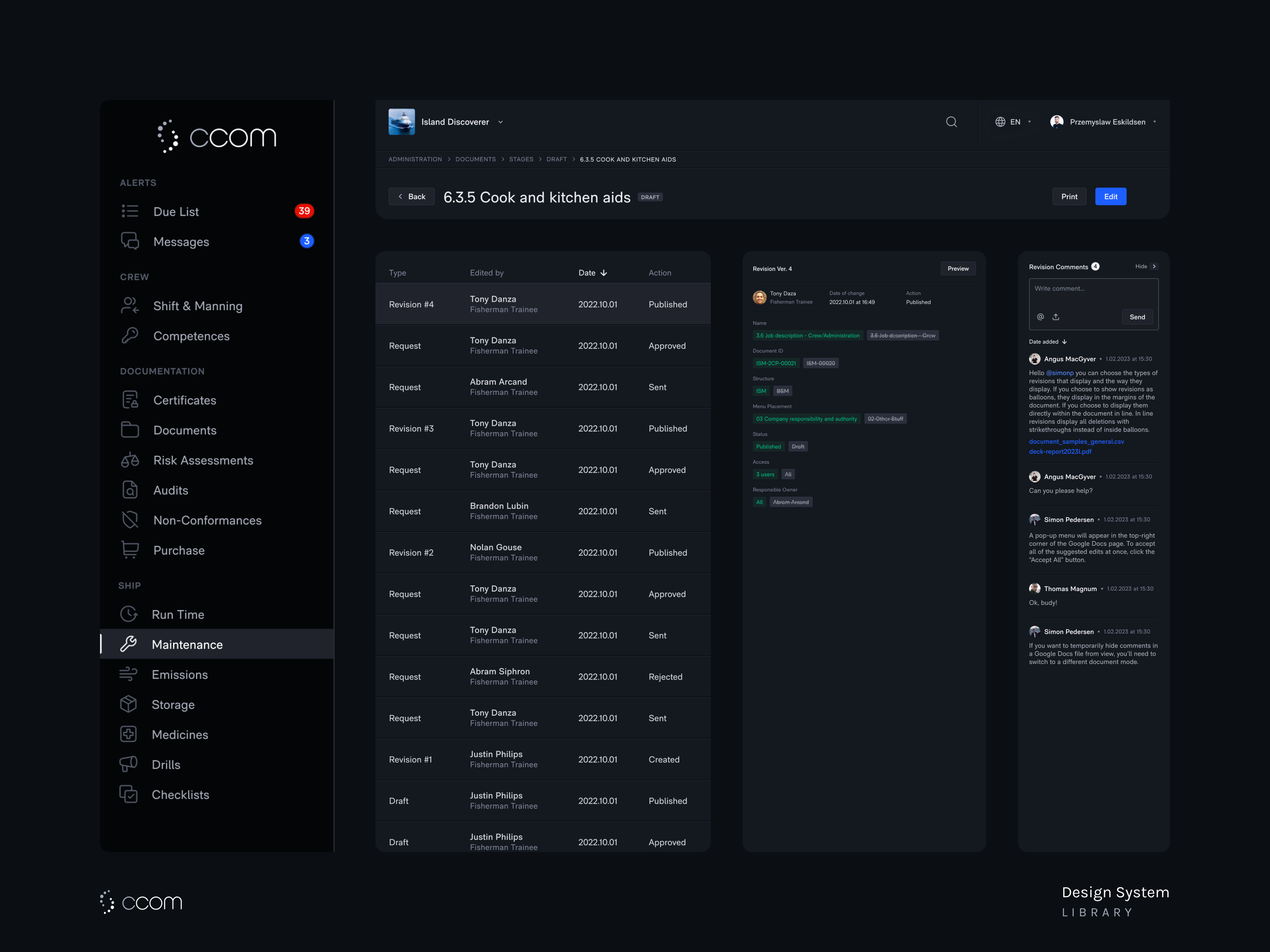Open the global search magnifier icon

951,122
